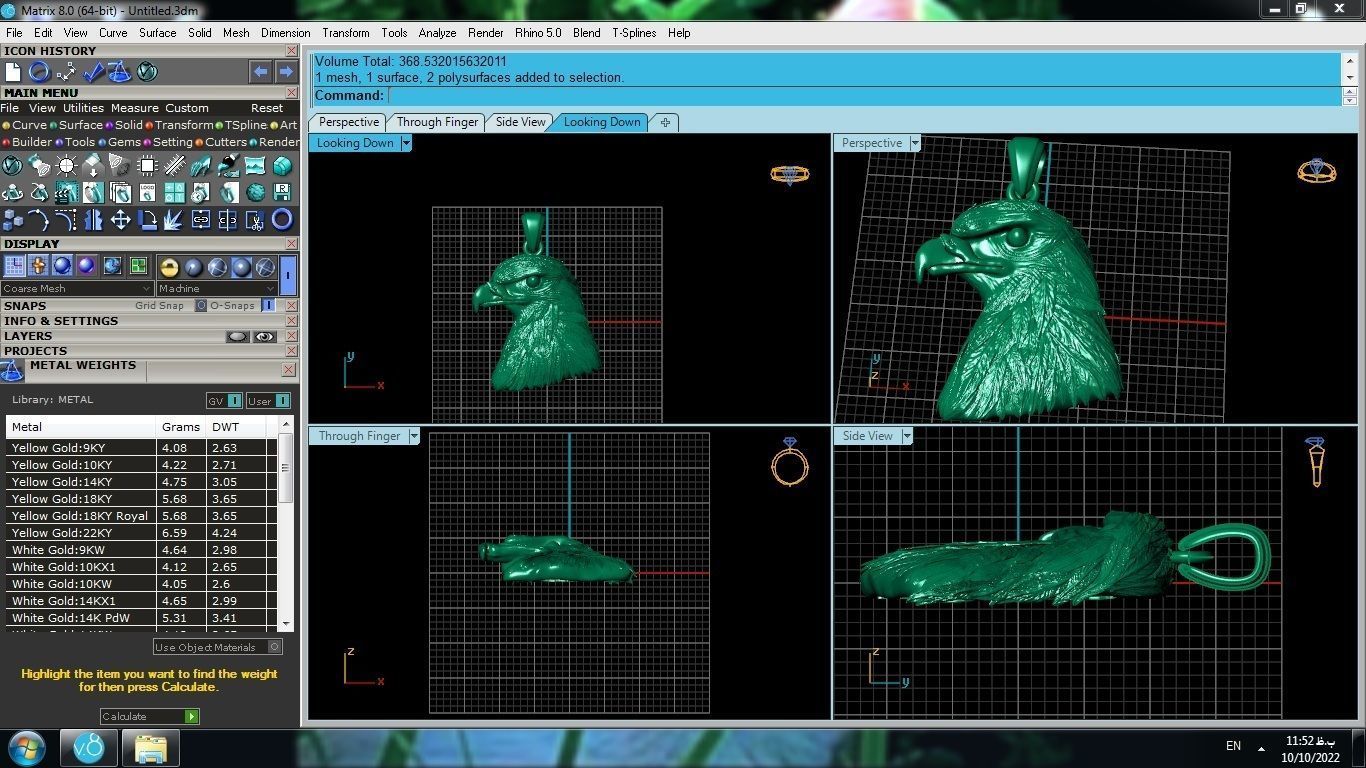Toggle the Grid Snap switch

tap(201, 306)
